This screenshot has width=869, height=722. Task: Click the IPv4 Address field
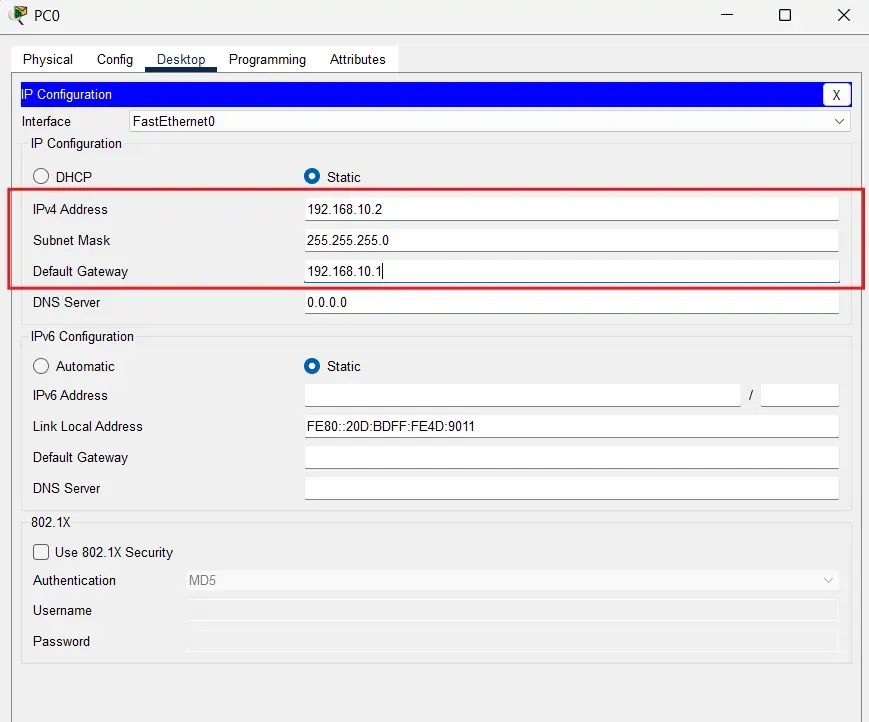tap(571, 209)
